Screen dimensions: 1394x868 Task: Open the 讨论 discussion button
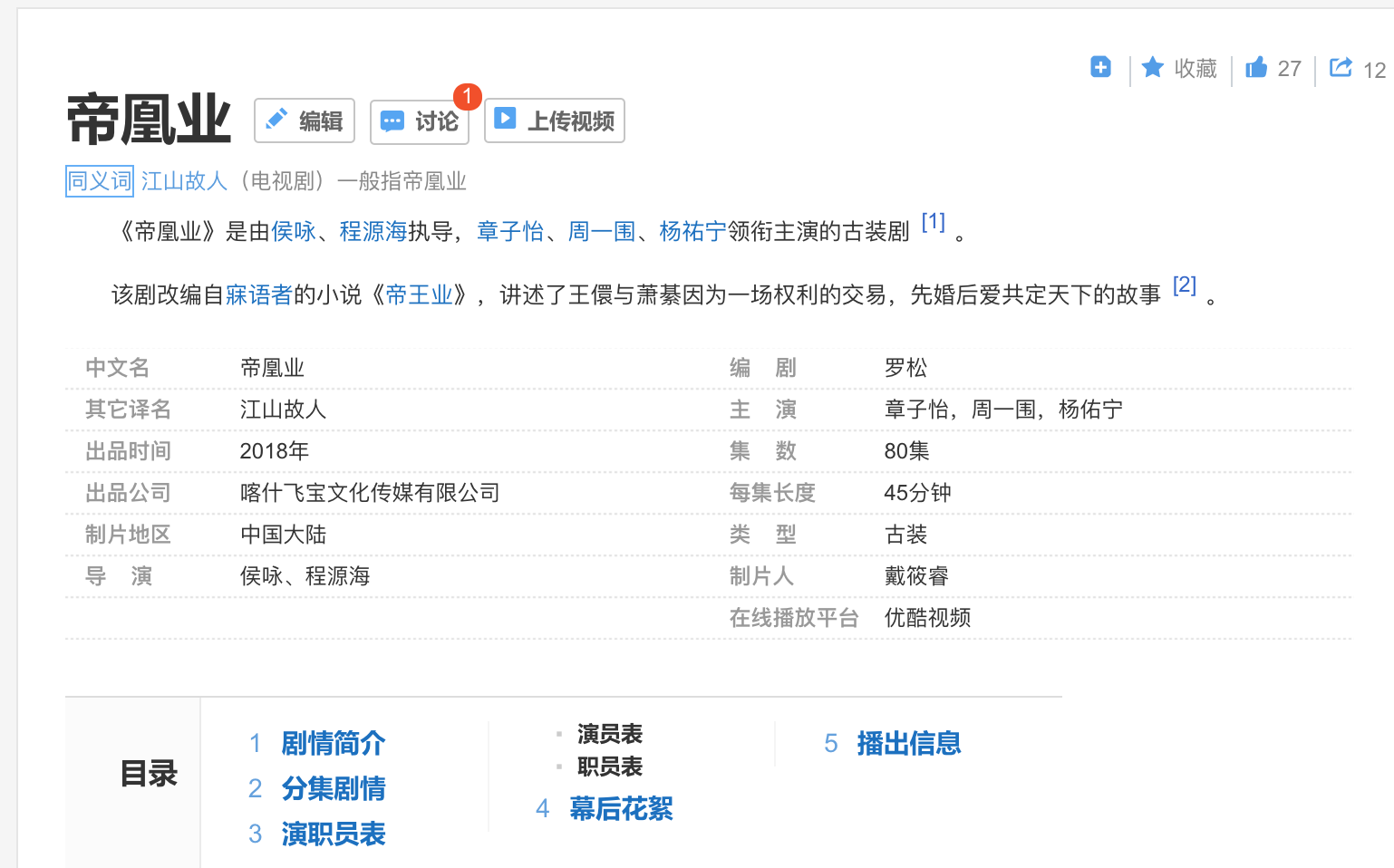click(420, 121)
